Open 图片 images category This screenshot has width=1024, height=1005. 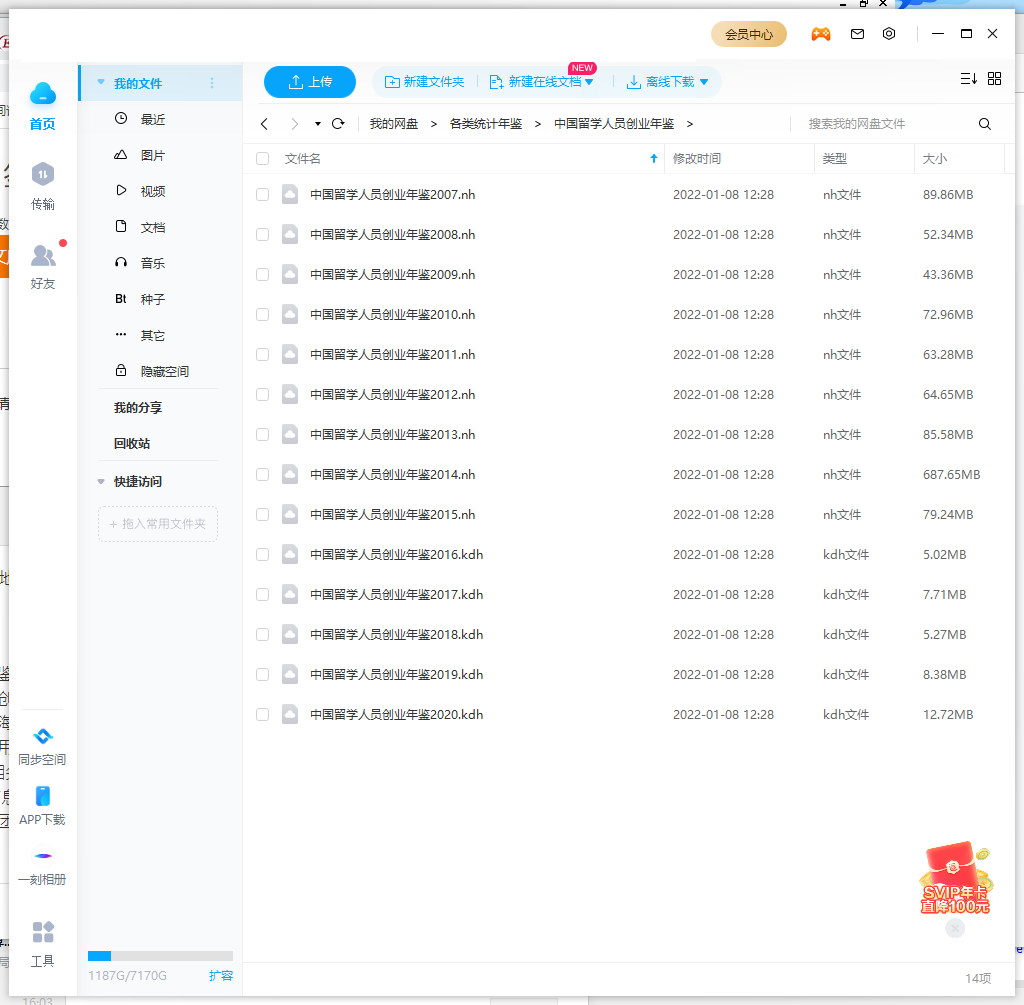[153, 155]
